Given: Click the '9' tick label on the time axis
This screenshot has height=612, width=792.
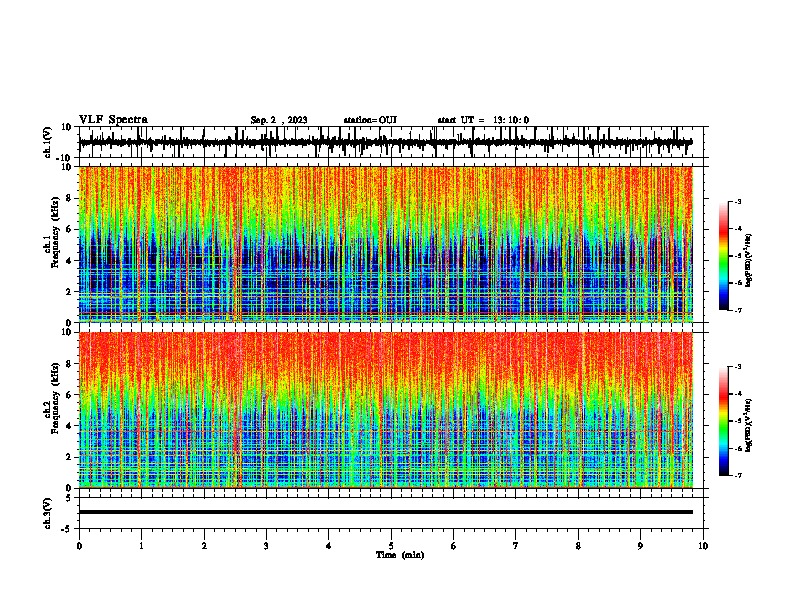Looking at the screenshot, I should (640, 546).
